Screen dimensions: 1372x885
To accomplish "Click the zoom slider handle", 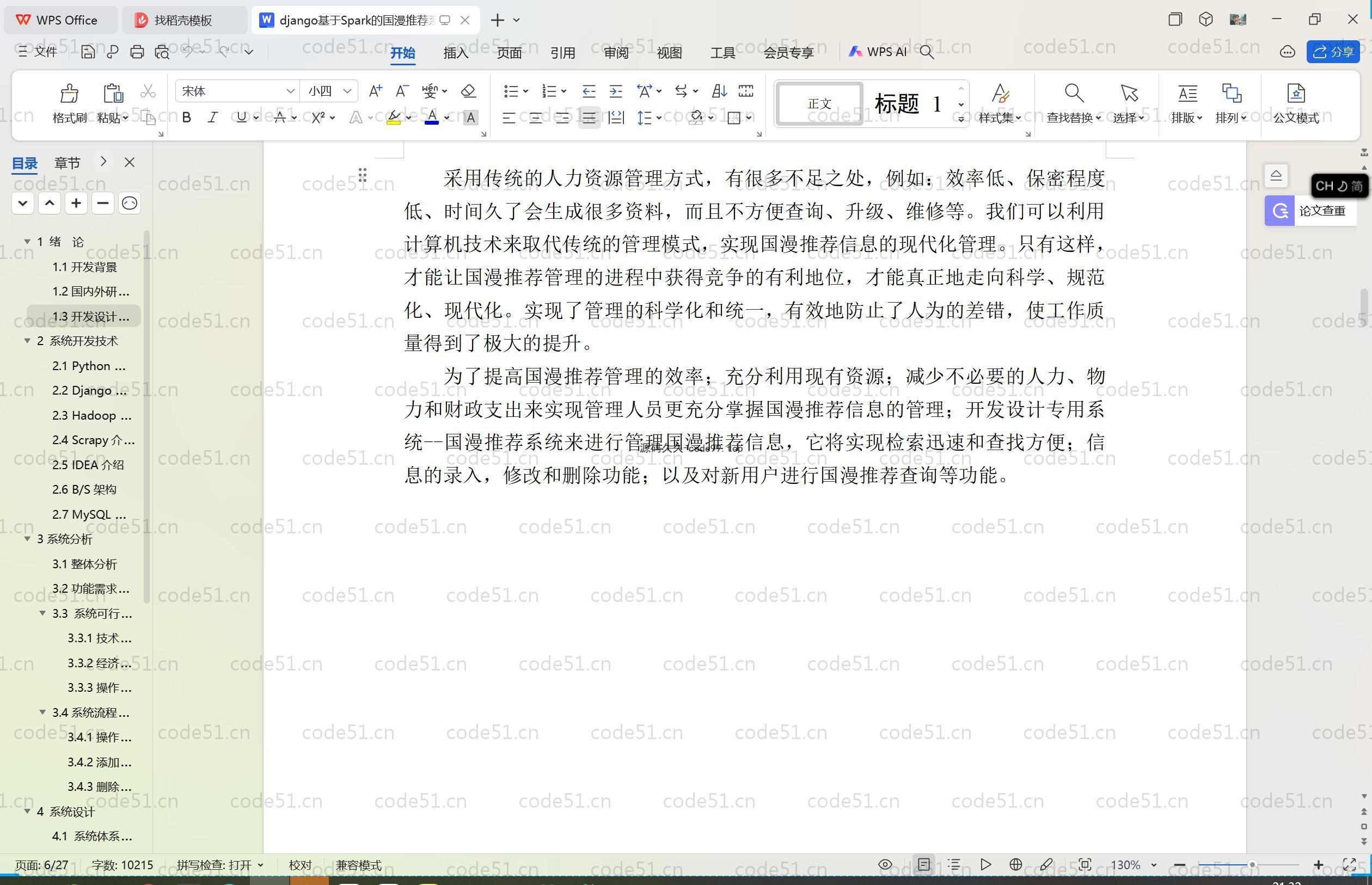I will click(x=1252, y=865).
